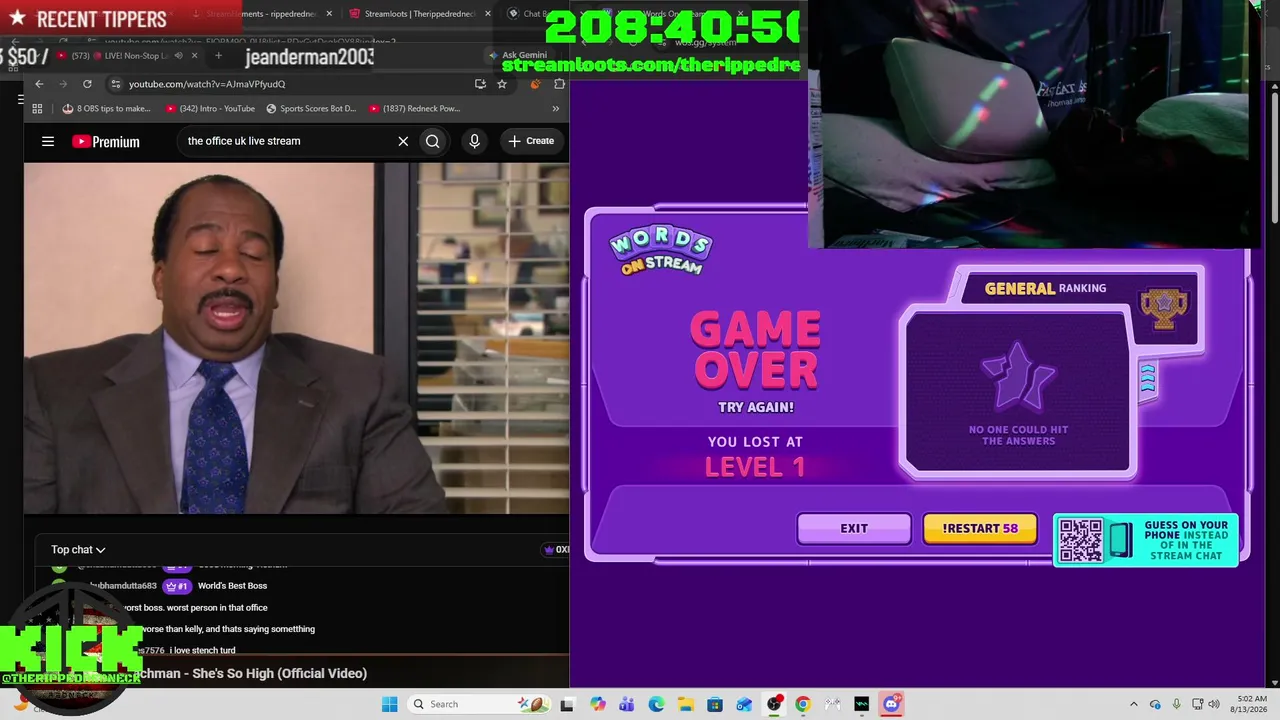The height and width of the screenshot is (720, 1280).
Task: Open Microsoft Edge from taskbar
Action: pos(656,704)
